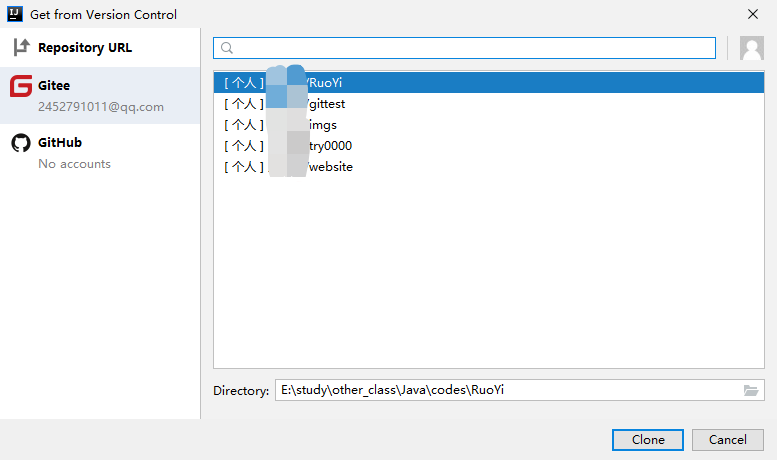Select the website repository row
Screen dimensions: 777x460
pyautogui.click(x=489, y=167)
